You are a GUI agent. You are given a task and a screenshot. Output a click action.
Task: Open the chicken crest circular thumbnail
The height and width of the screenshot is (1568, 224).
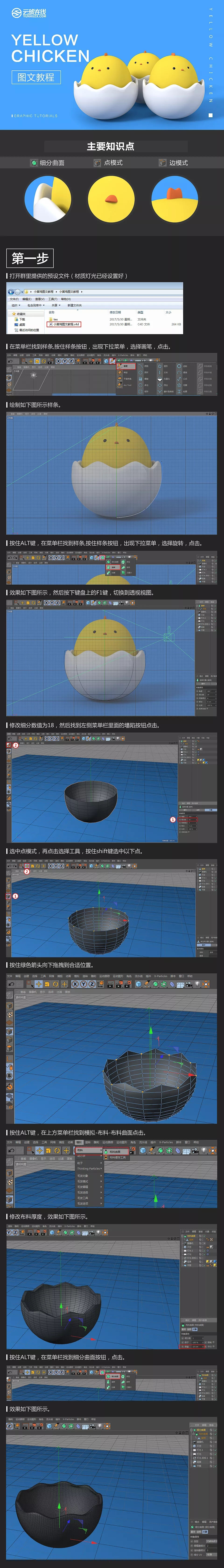tap(175, 199)
